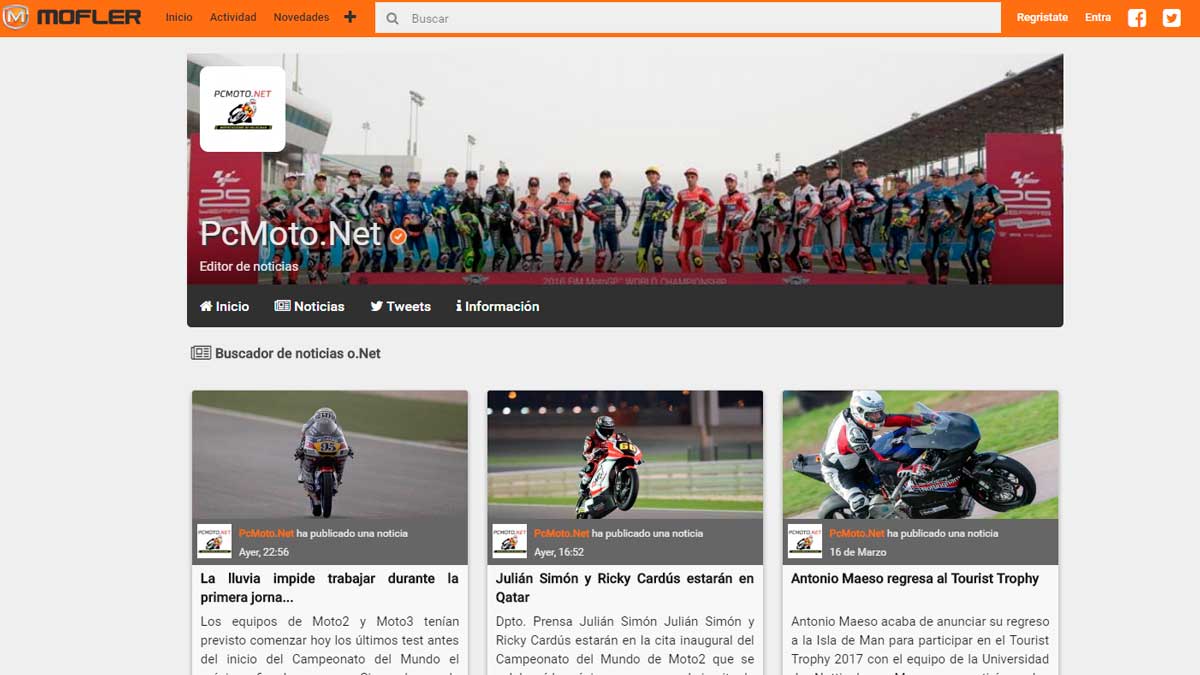The height and width of the screenshot is (675, 1200).
Task: Open the wheelie motorcycle photo thumbnail
Action: [x=920, y=454]
